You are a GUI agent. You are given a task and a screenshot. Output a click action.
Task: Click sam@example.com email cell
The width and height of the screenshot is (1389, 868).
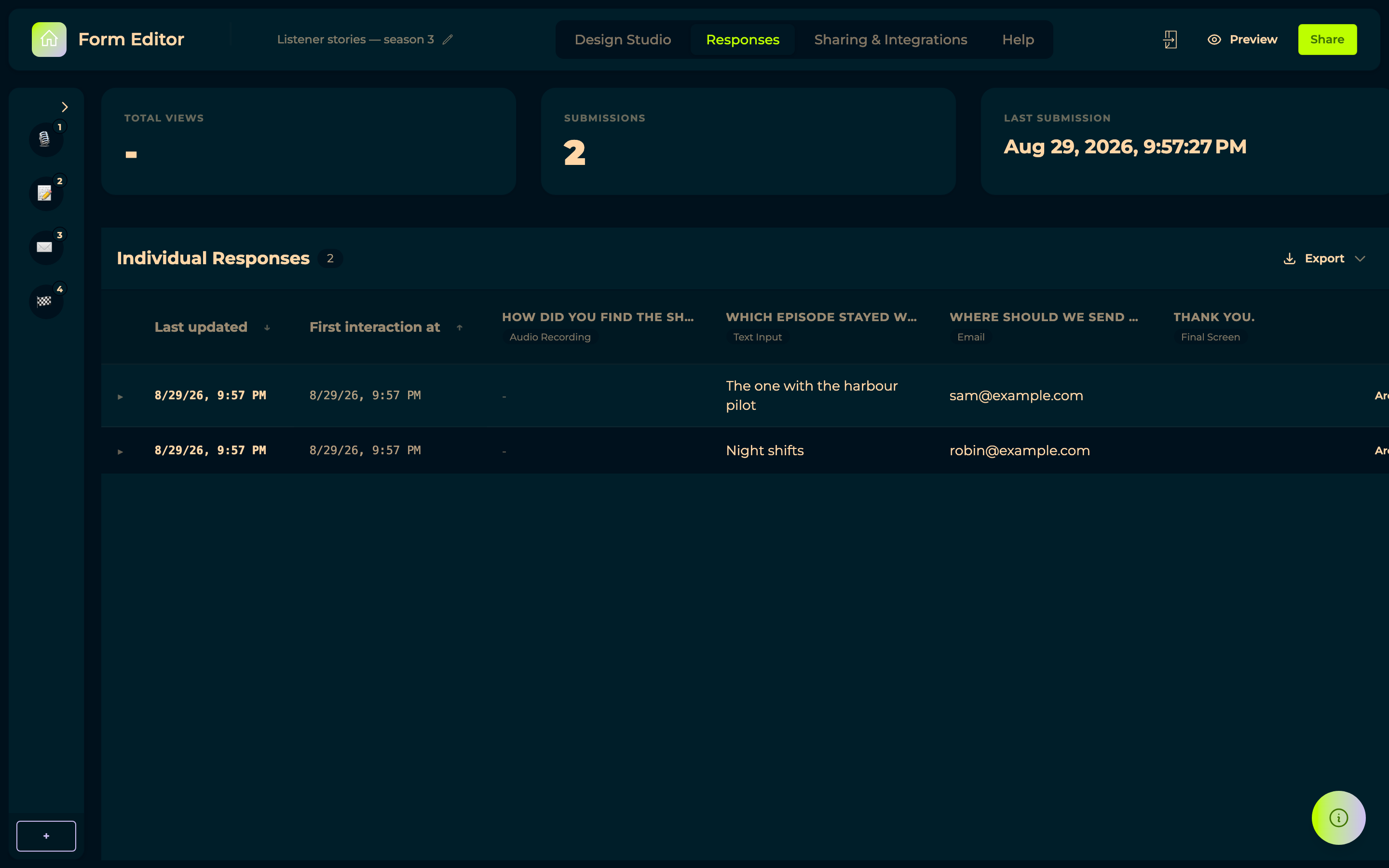click(x=1016, y=395)
